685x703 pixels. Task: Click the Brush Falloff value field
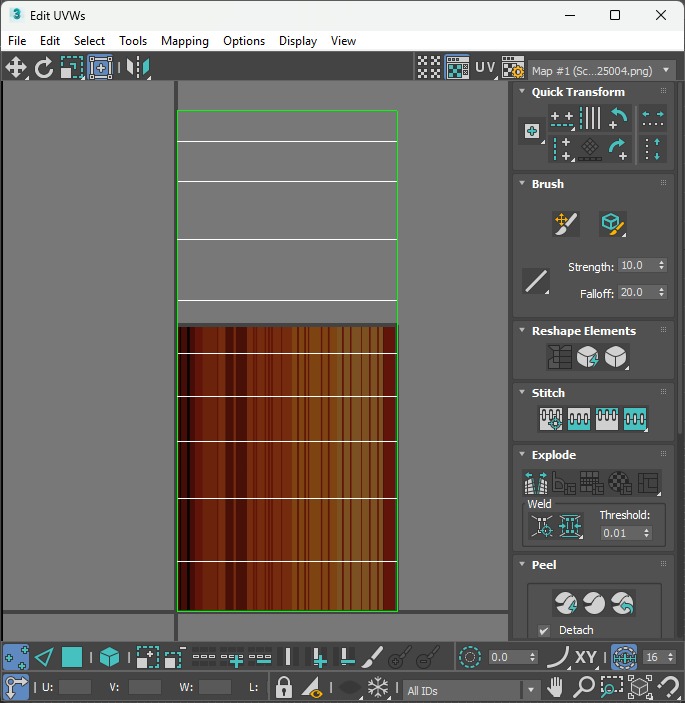point(637,292)
